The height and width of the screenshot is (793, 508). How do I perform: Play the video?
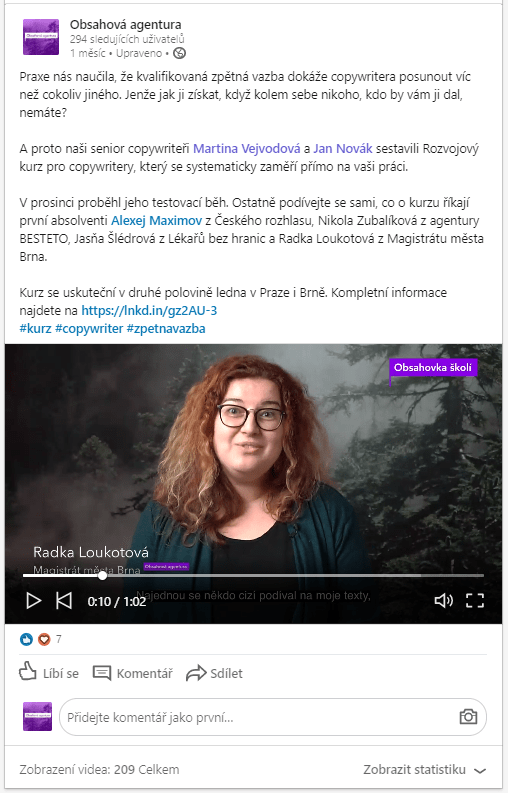point(33,600)
